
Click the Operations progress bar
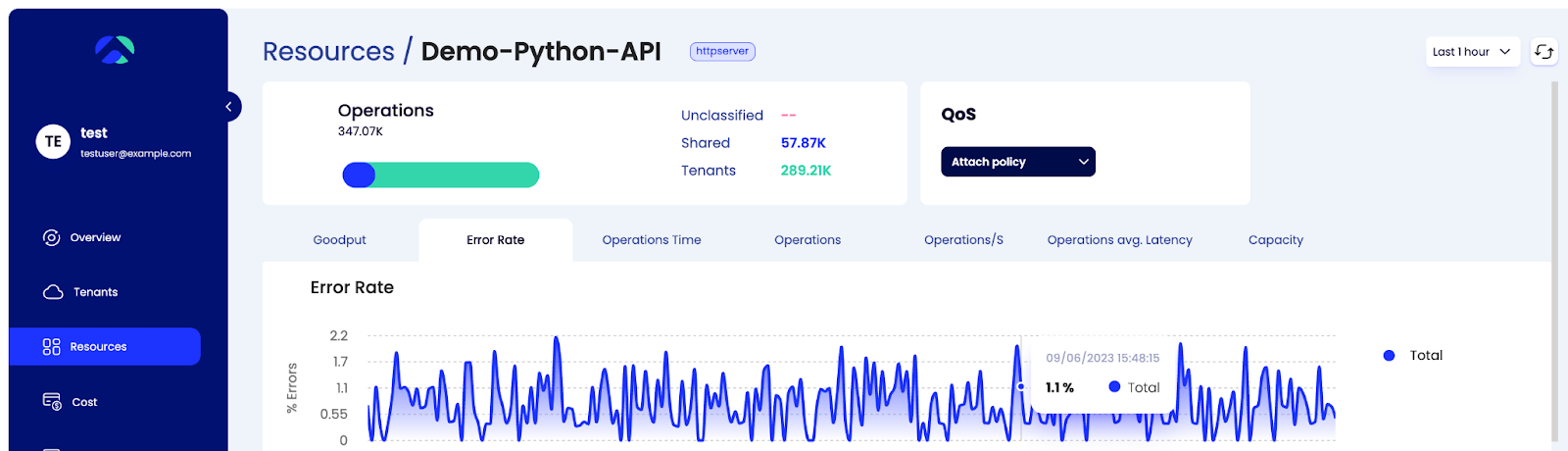click(x=441, y=175)
